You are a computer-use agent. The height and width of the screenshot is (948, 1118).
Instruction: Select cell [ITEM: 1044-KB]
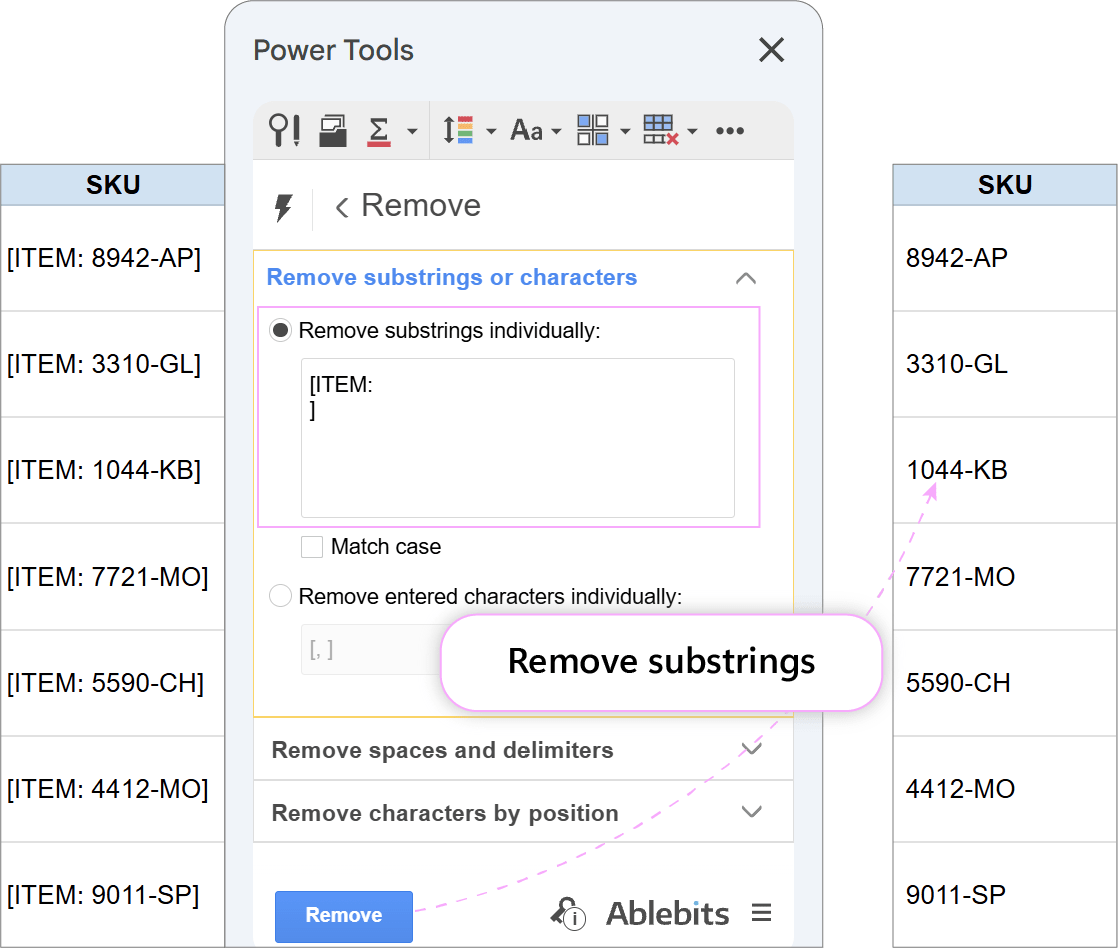coord(113,470)
